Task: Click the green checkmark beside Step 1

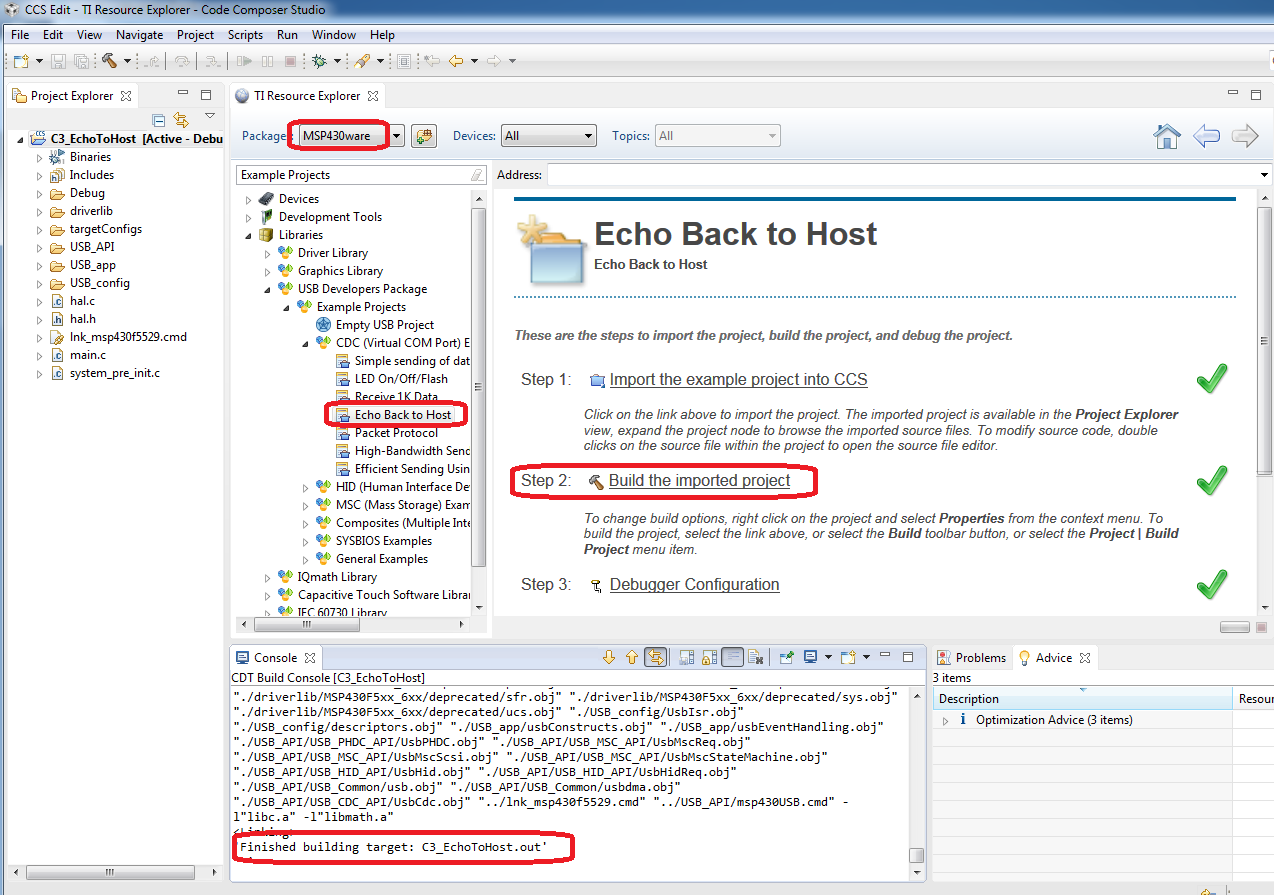Action: [1211, 378]
